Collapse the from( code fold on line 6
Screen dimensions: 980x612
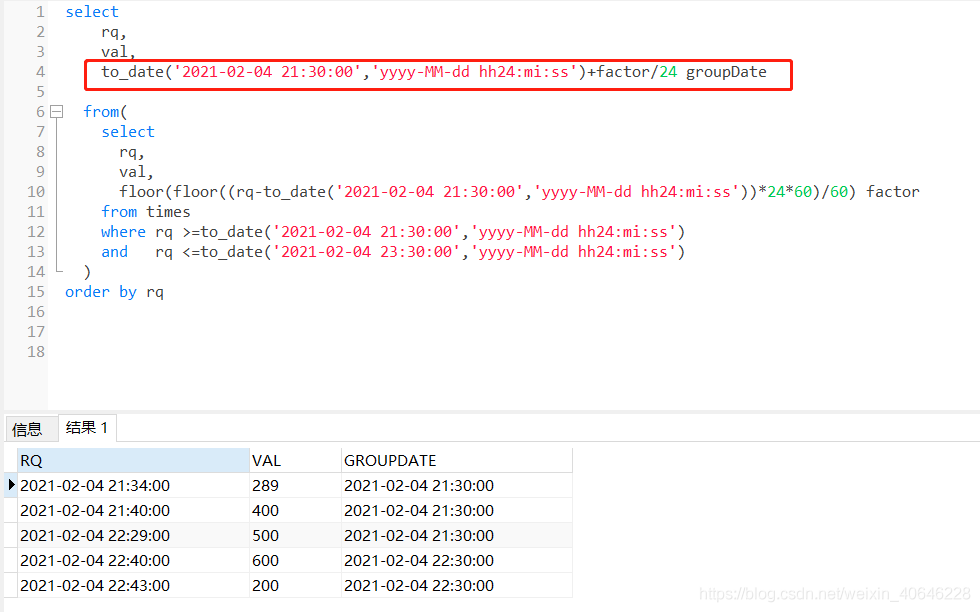pos(56,112)
